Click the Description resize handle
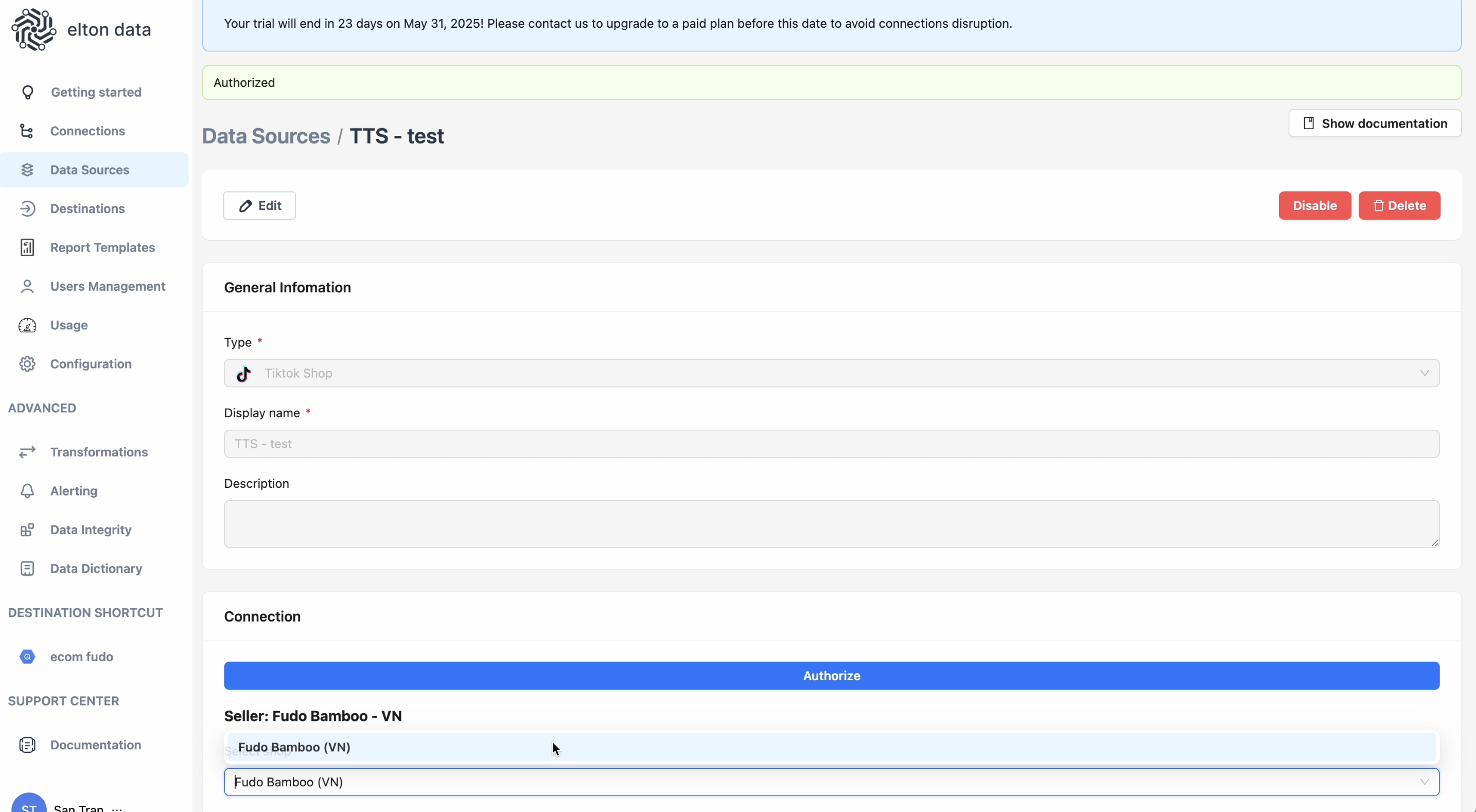The height and width of the screenshot is (812, 1476). [1434, 543]
